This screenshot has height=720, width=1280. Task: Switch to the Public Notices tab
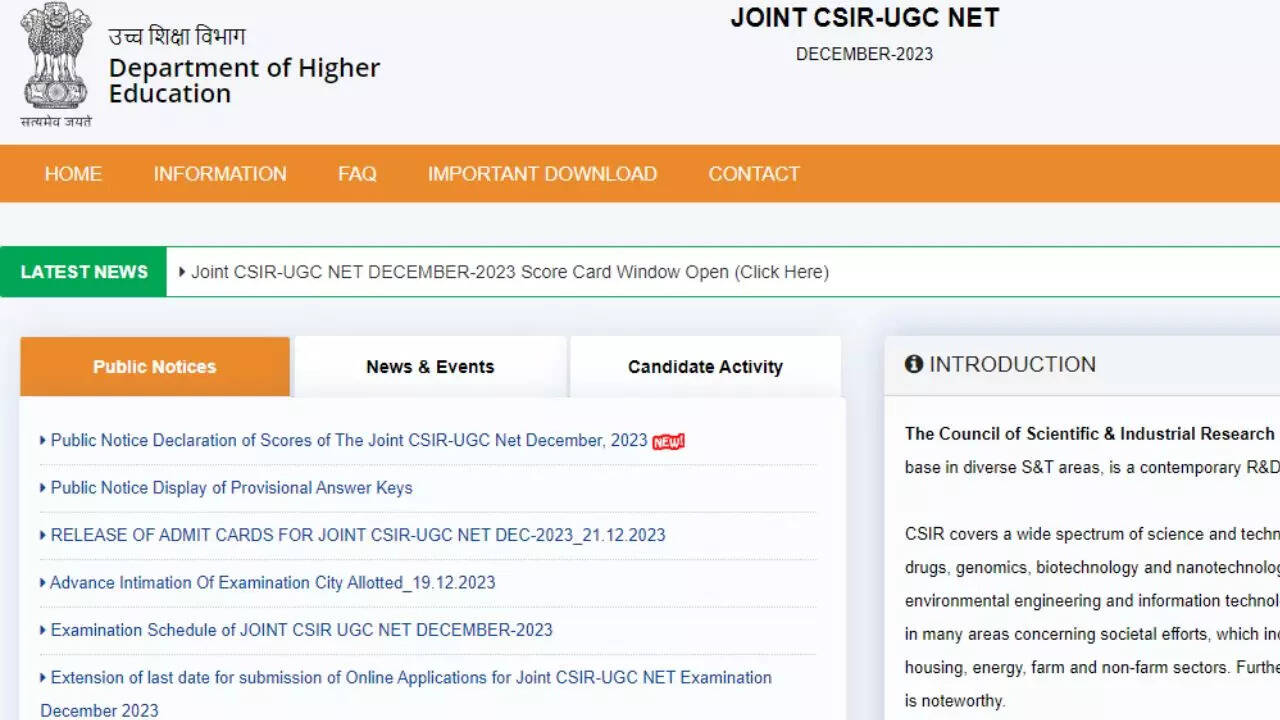tap(155, 367)
